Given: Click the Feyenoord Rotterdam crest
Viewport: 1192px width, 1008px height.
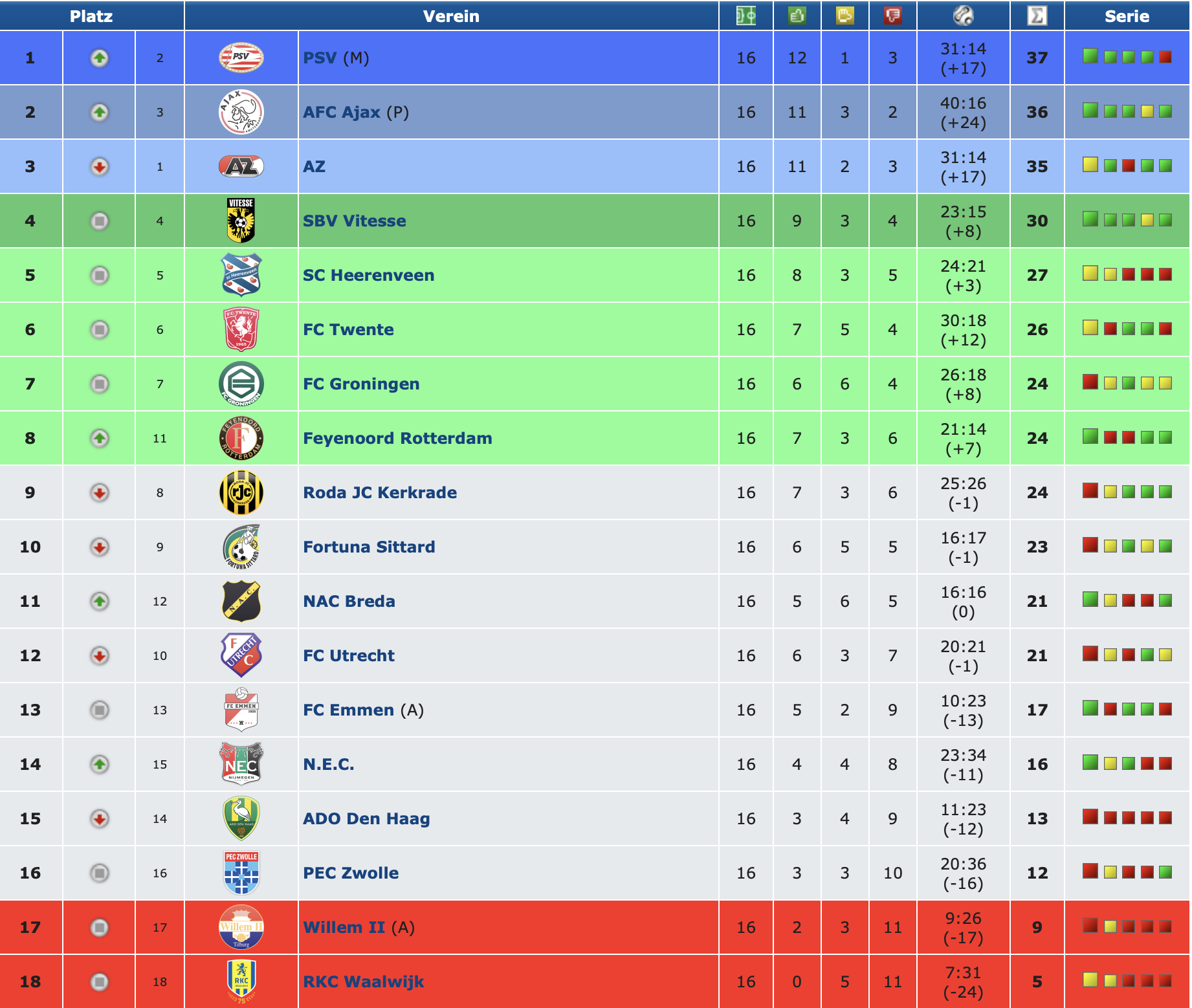Looking at the screenshot, I should point(241,438).
